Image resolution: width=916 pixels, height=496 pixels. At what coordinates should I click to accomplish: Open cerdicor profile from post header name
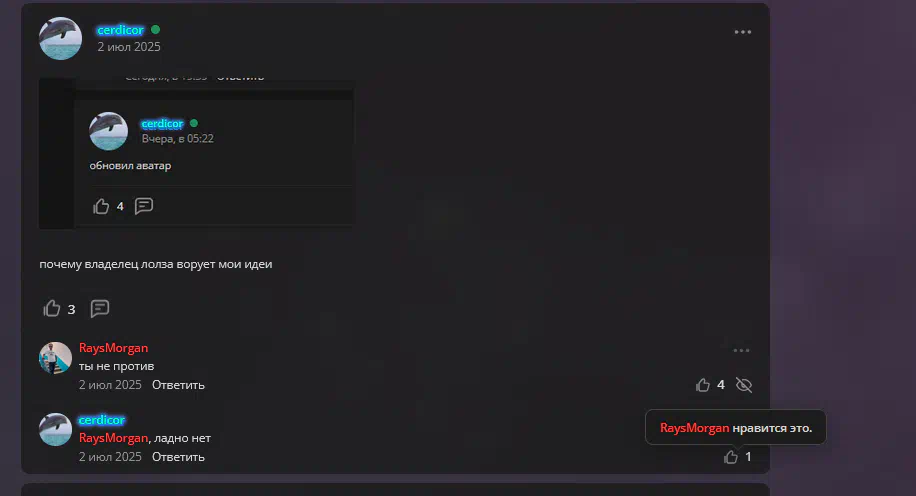coord(120,30)
